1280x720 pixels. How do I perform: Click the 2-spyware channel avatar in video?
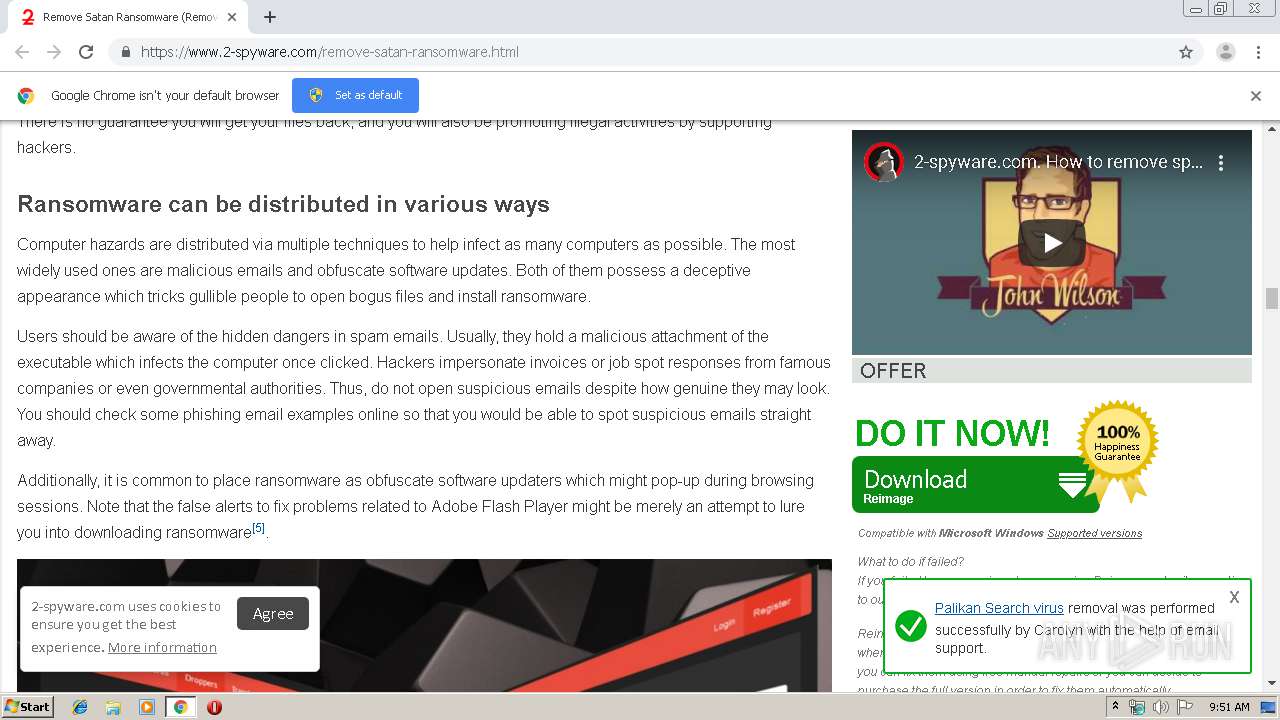tap(884, 162)
